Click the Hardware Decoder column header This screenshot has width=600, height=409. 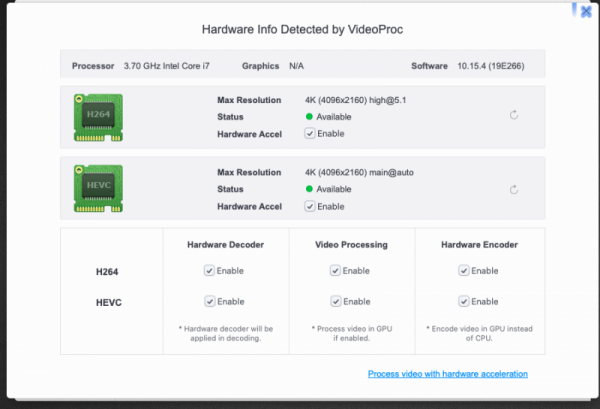click(x=225, y=244)
